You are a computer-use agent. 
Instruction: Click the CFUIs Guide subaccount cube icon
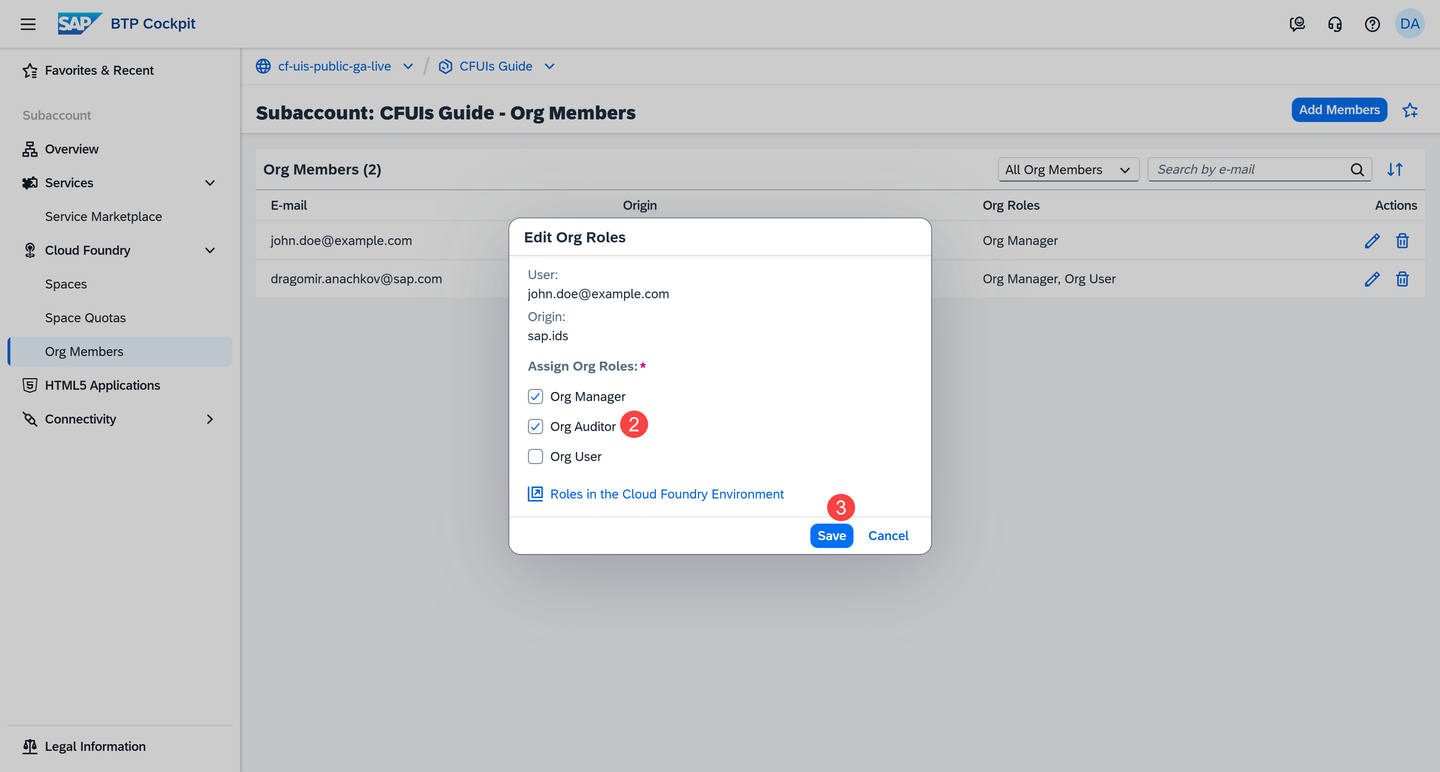click(445, 66)
